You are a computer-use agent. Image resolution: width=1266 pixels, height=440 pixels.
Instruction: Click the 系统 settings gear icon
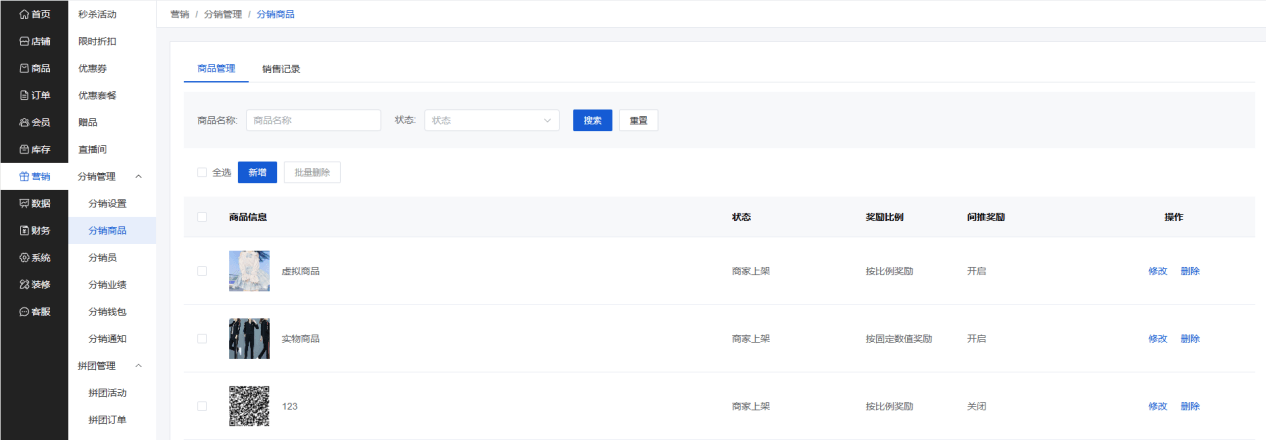click(24, 257)
